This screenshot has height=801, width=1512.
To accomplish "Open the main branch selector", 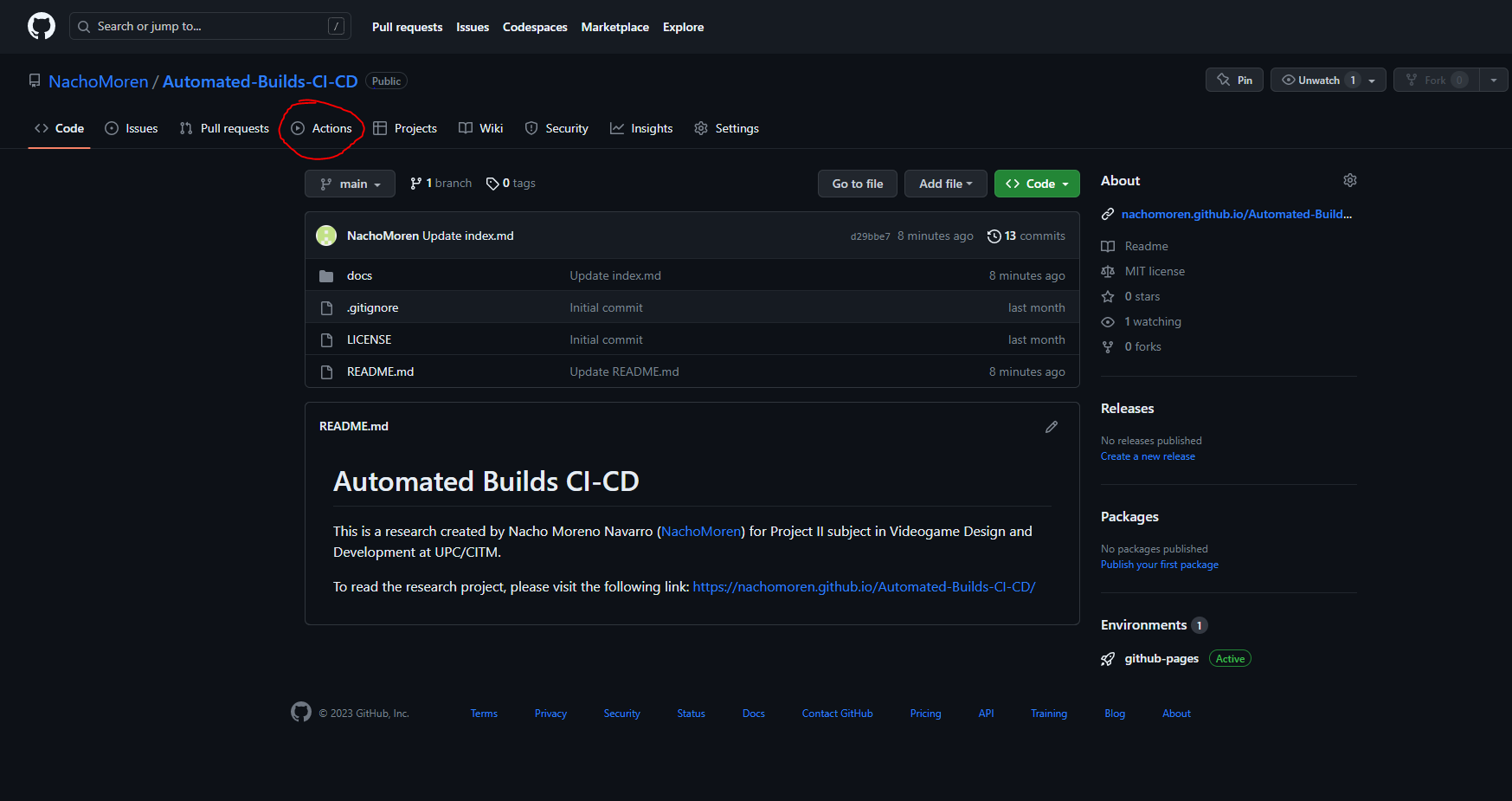I will click(350, 184).
